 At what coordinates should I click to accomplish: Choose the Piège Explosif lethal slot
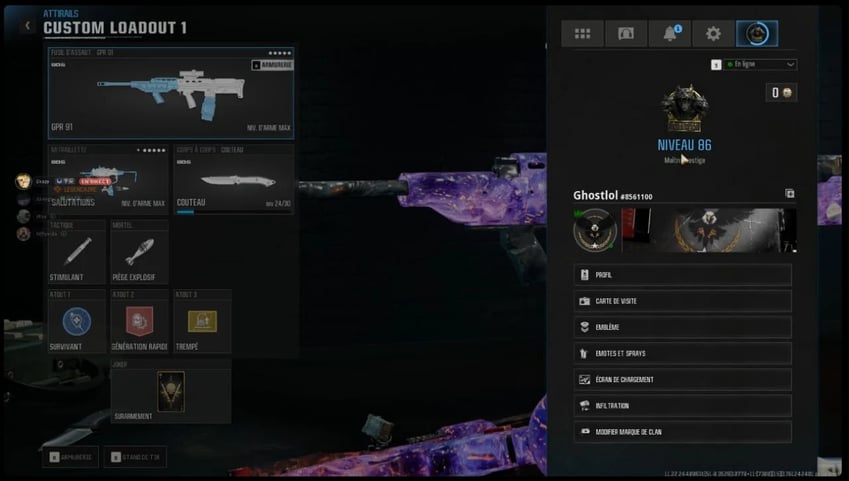[x=139, y=252]
